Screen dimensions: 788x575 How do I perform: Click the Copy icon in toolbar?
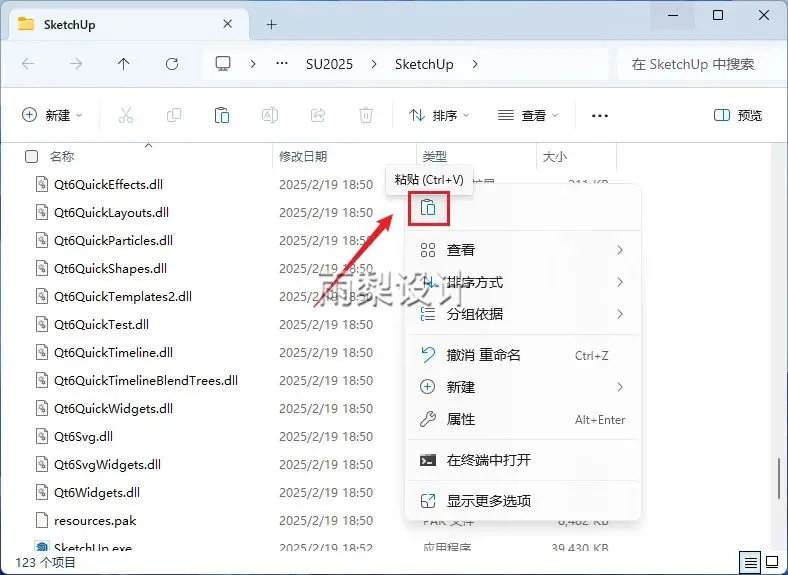pyautogui.click(x=174, y=116)
